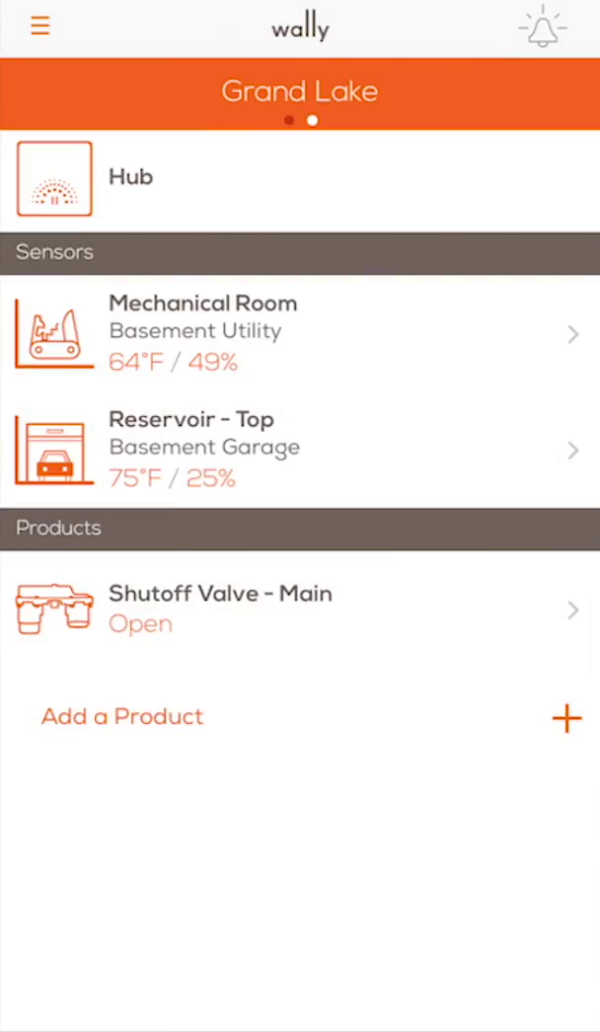Expand the Reservoir - Top sensor details
This screenshot has height=1032, width=600.
tap(573, 450)
